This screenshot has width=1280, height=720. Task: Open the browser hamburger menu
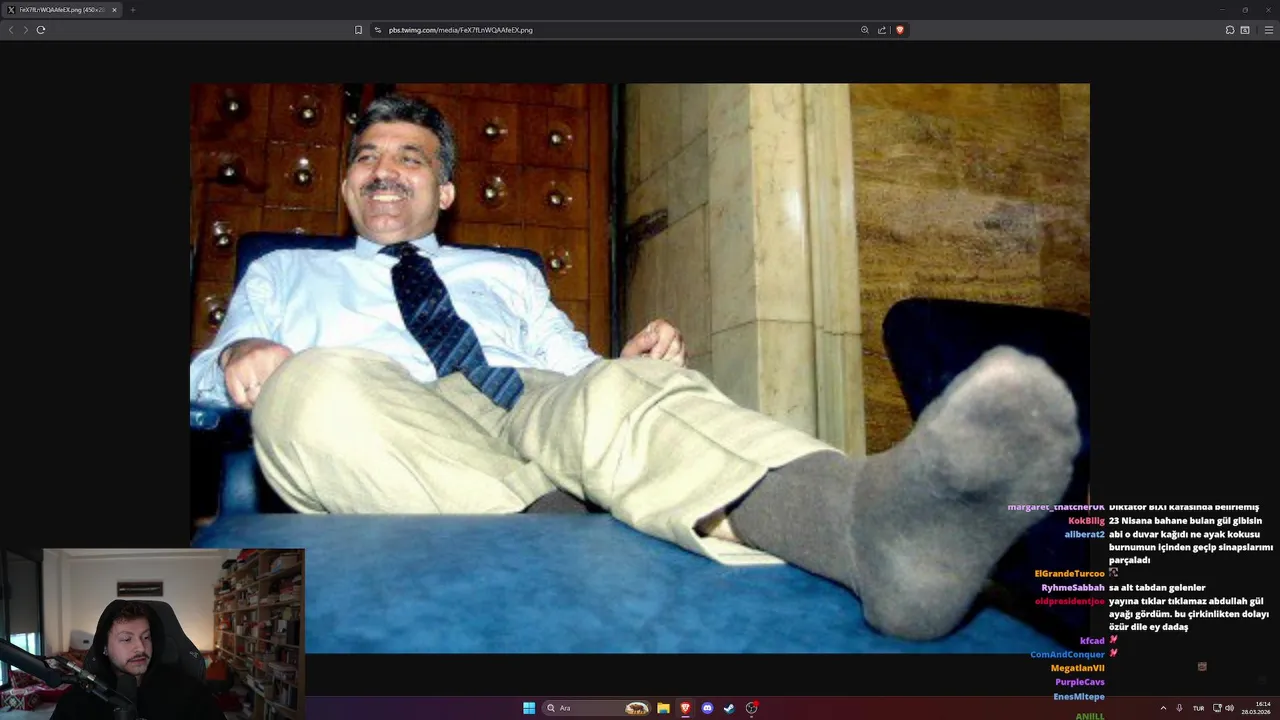tap(1269, 30)
